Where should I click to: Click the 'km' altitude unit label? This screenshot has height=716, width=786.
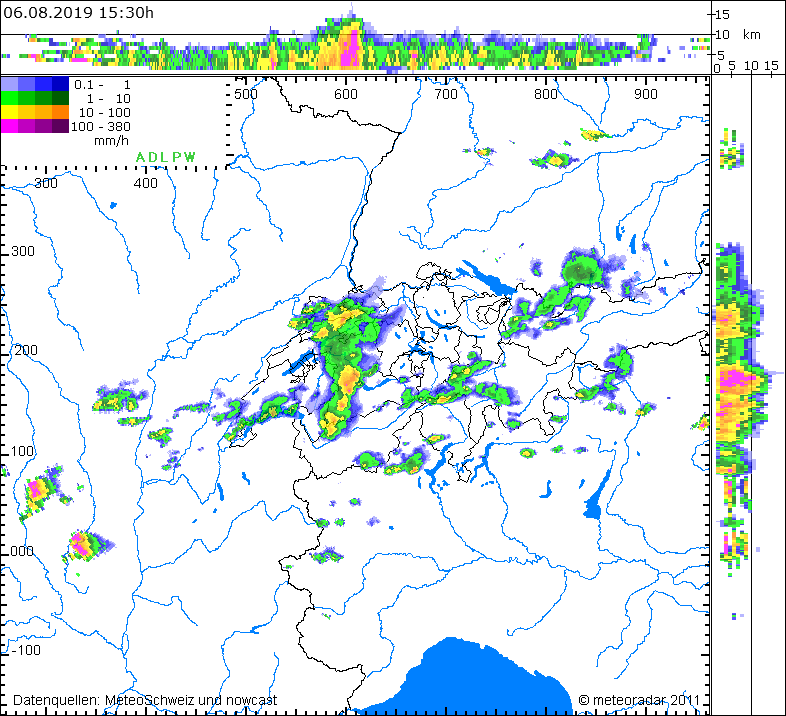point(751,35)
